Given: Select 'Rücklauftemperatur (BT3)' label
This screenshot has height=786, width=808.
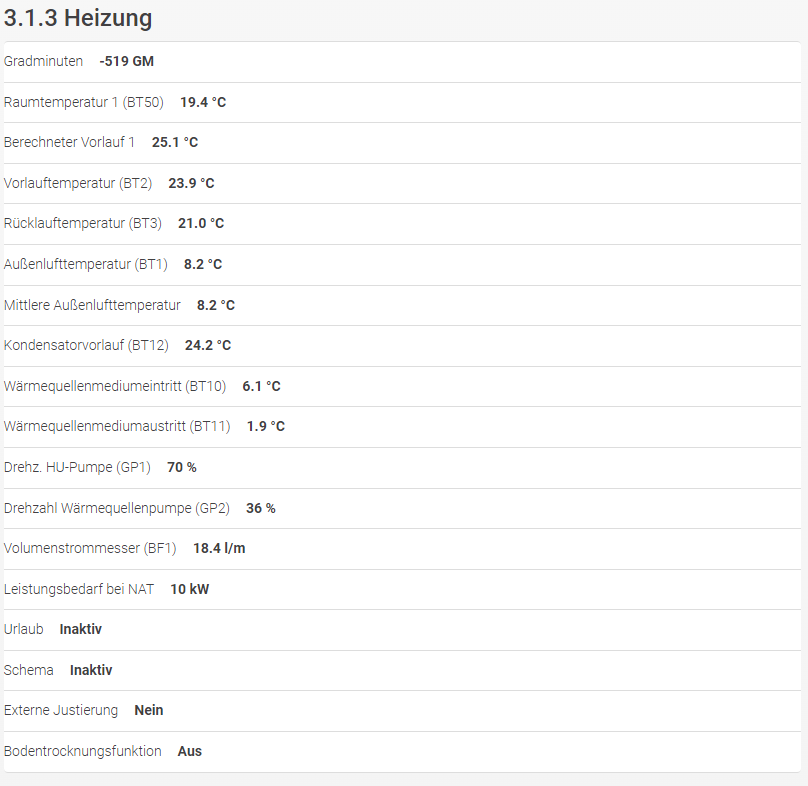Looking at the screenshot, I should pos(82,224).
